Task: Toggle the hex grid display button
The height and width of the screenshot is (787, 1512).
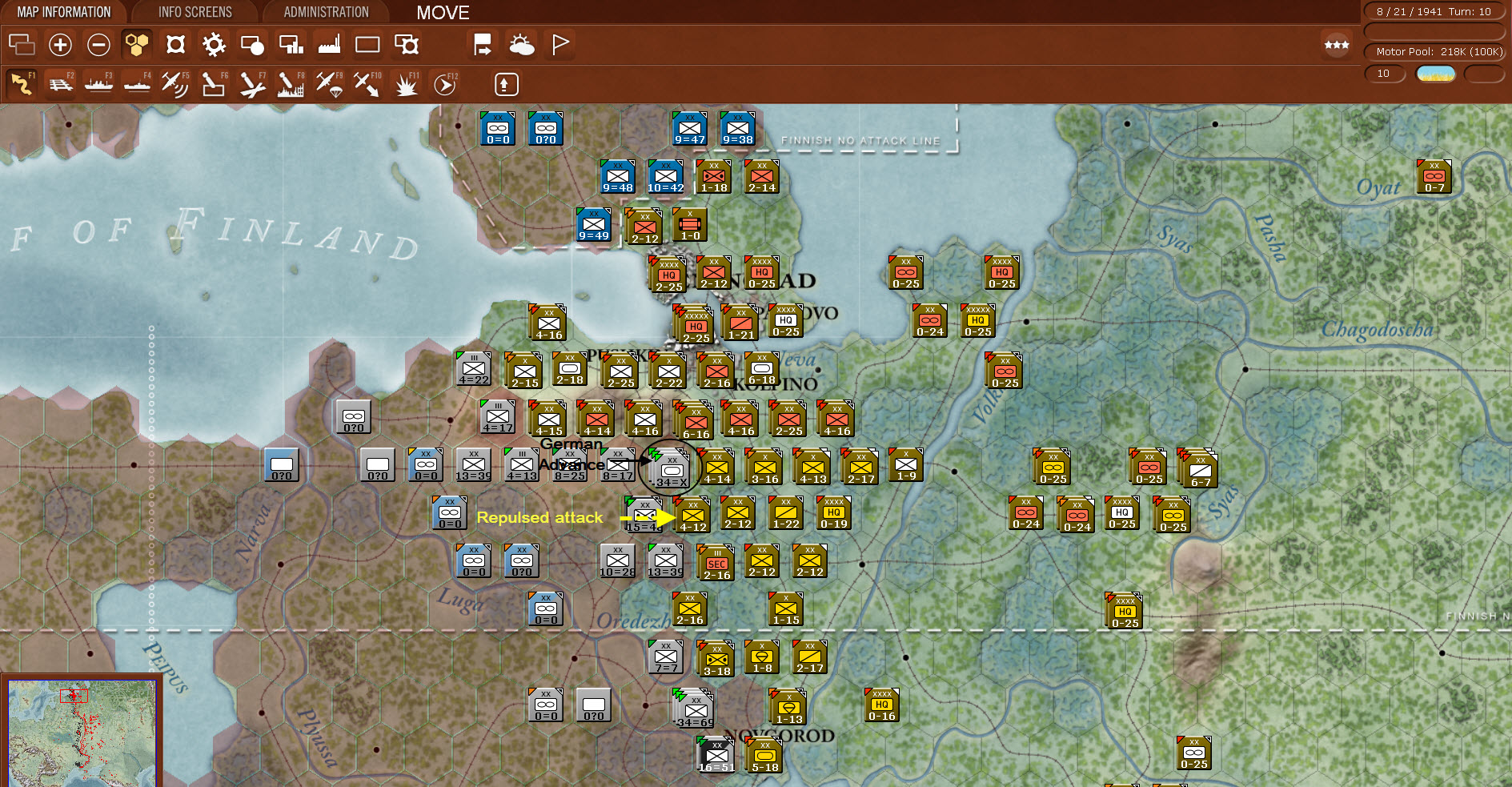Action: (137, 45)
